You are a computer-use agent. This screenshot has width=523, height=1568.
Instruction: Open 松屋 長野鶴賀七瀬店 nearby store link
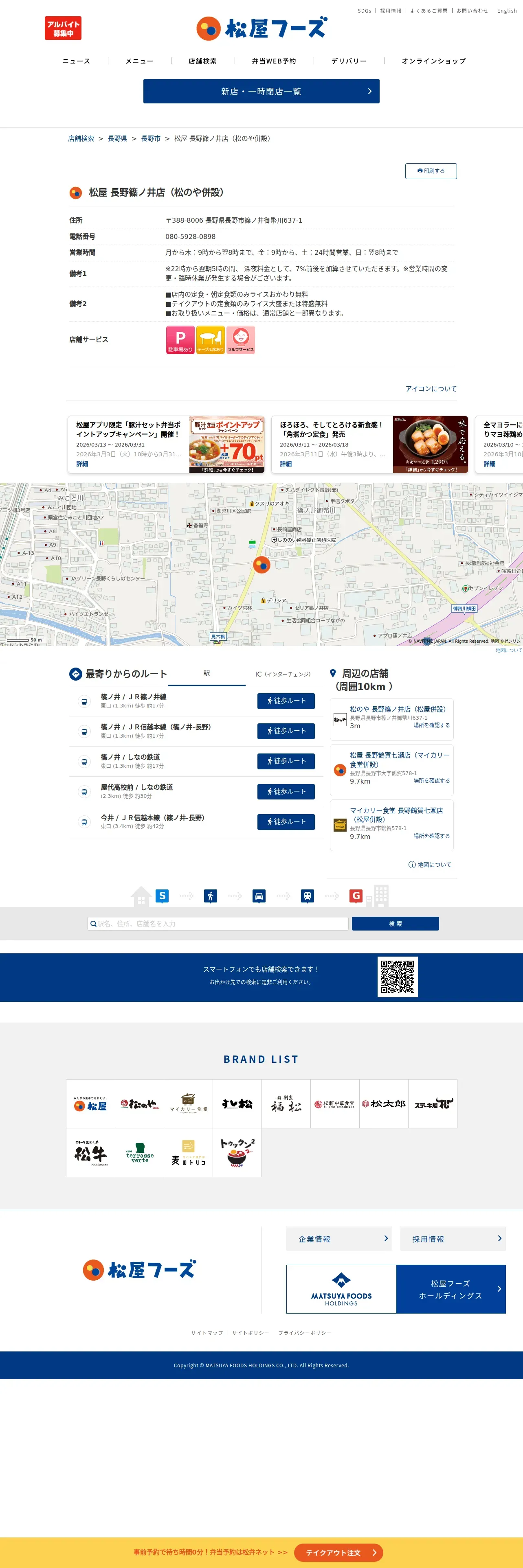coord(400,760)
